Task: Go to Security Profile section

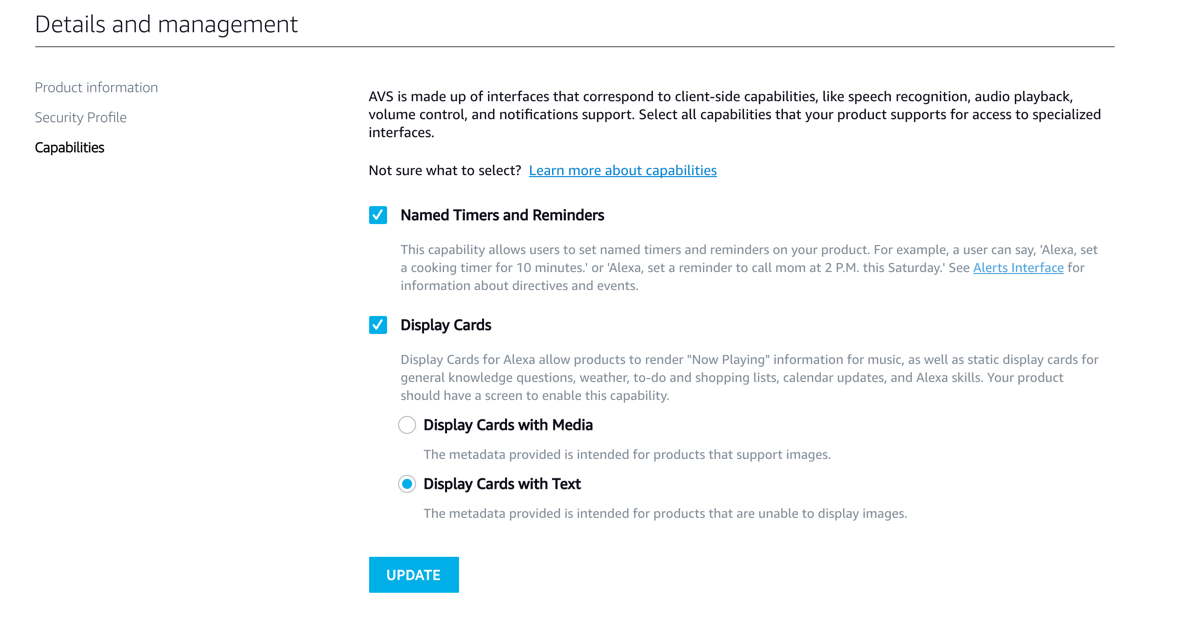Action: pos(80,117)
